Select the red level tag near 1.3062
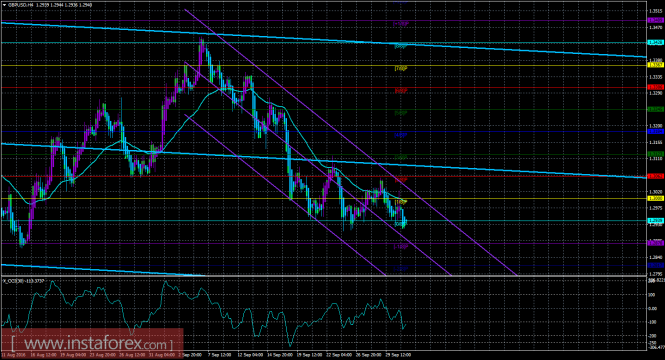Viewport: 665px width, 360px height. tap(655, 176)
